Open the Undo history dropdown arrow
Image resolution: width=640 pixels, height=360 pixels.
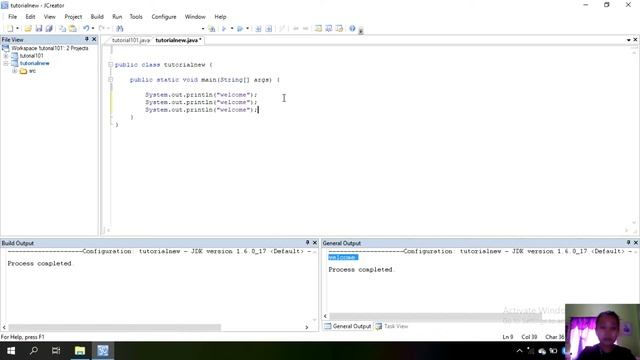point(93,29)
